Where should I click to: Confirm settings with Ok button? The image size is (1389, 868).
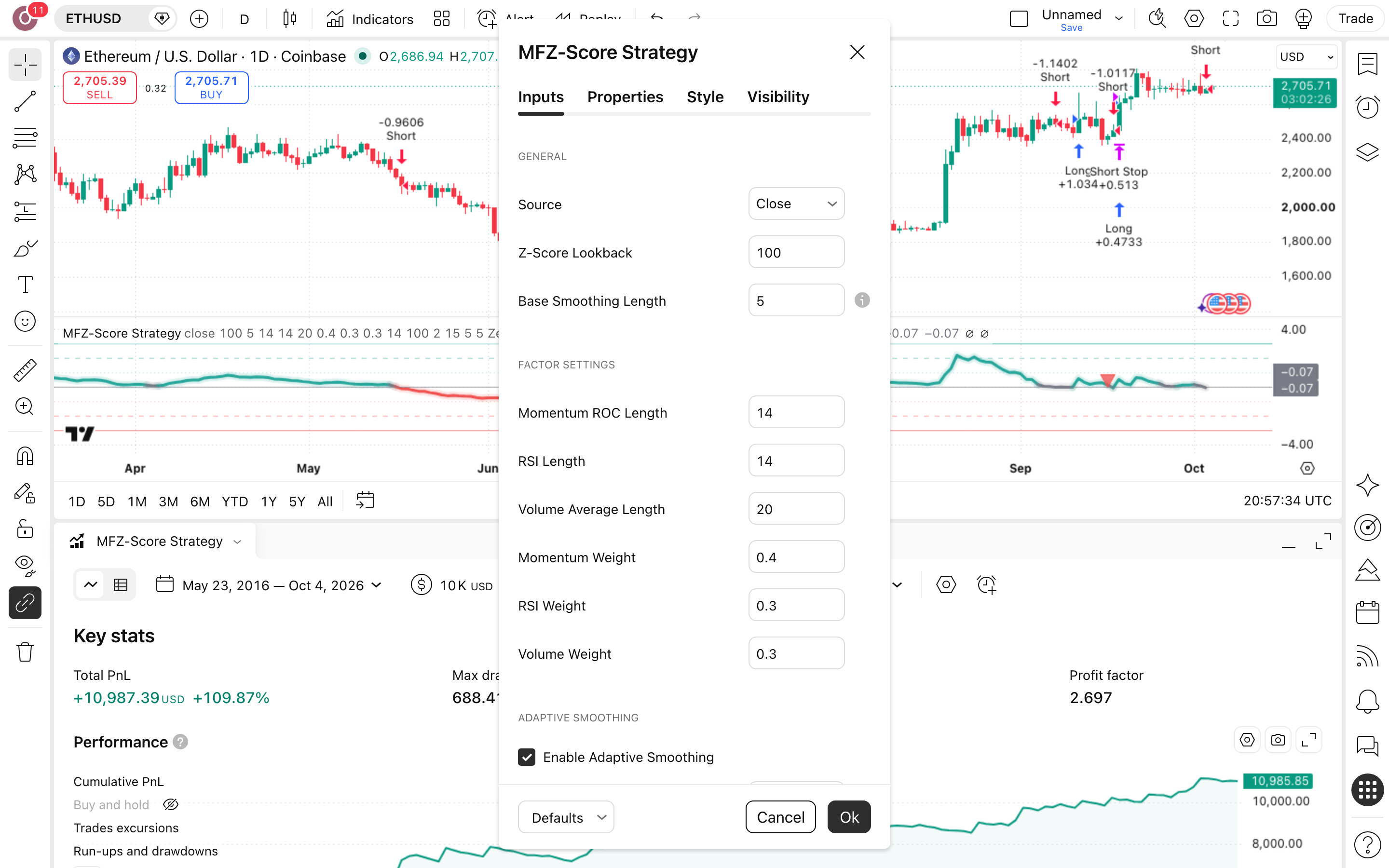coord(849,817)
